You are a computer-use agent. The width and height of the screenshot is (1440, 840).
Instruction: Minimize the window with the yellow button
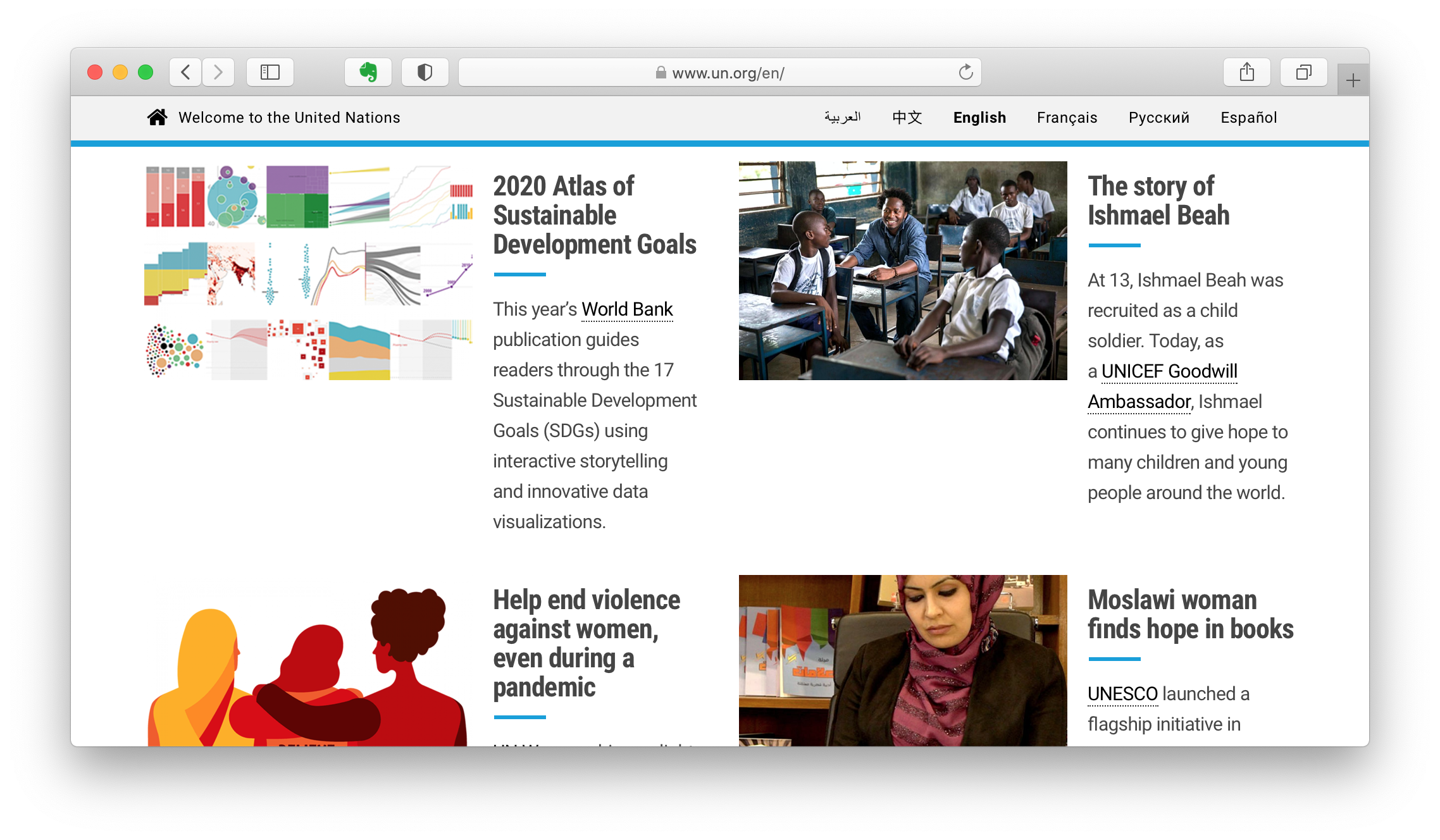pos(120,72)
